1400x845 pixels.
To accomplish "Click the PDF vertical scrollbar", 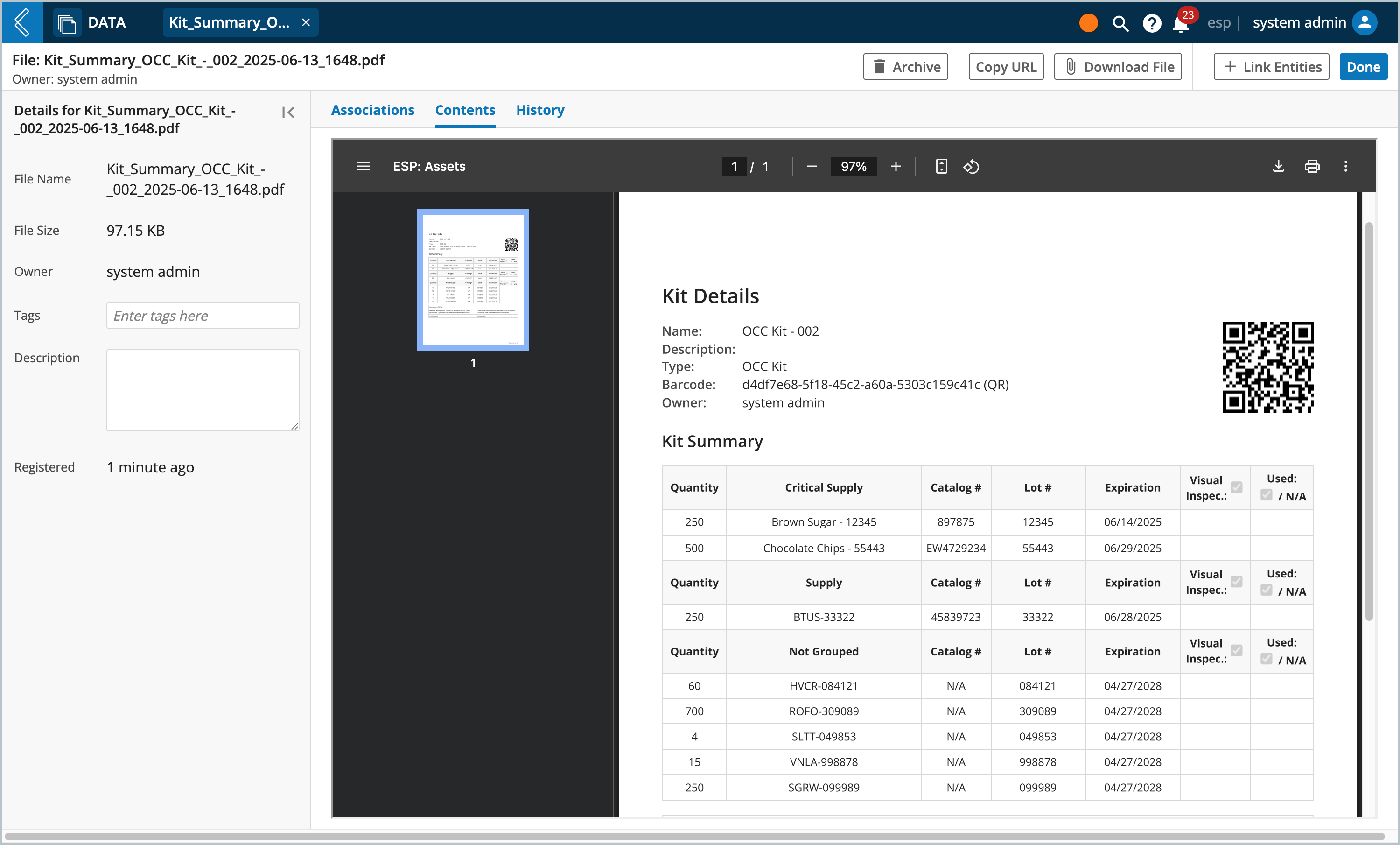I will [1369, 421].
